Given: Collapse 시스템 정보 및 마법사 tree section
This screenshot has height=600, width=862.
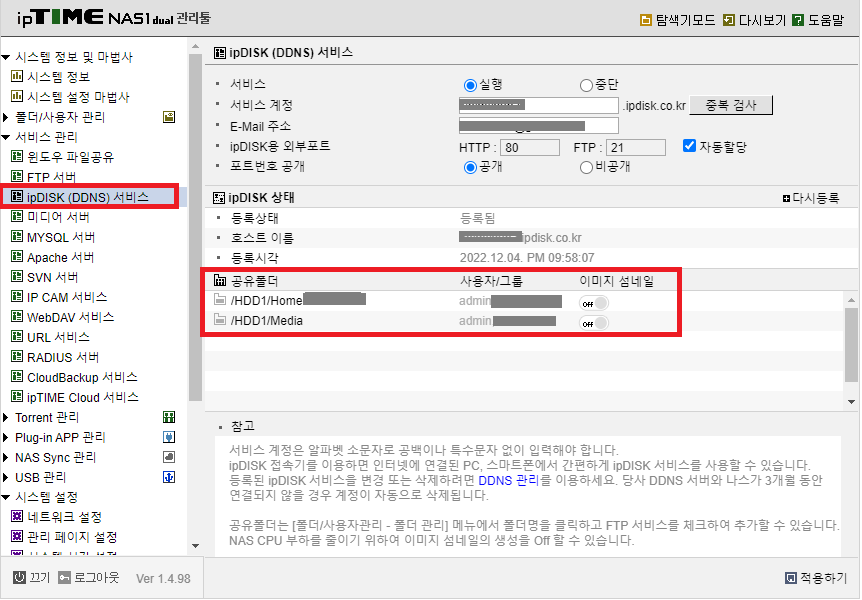Looking at the screenshot, I should [x=6, y=57].
